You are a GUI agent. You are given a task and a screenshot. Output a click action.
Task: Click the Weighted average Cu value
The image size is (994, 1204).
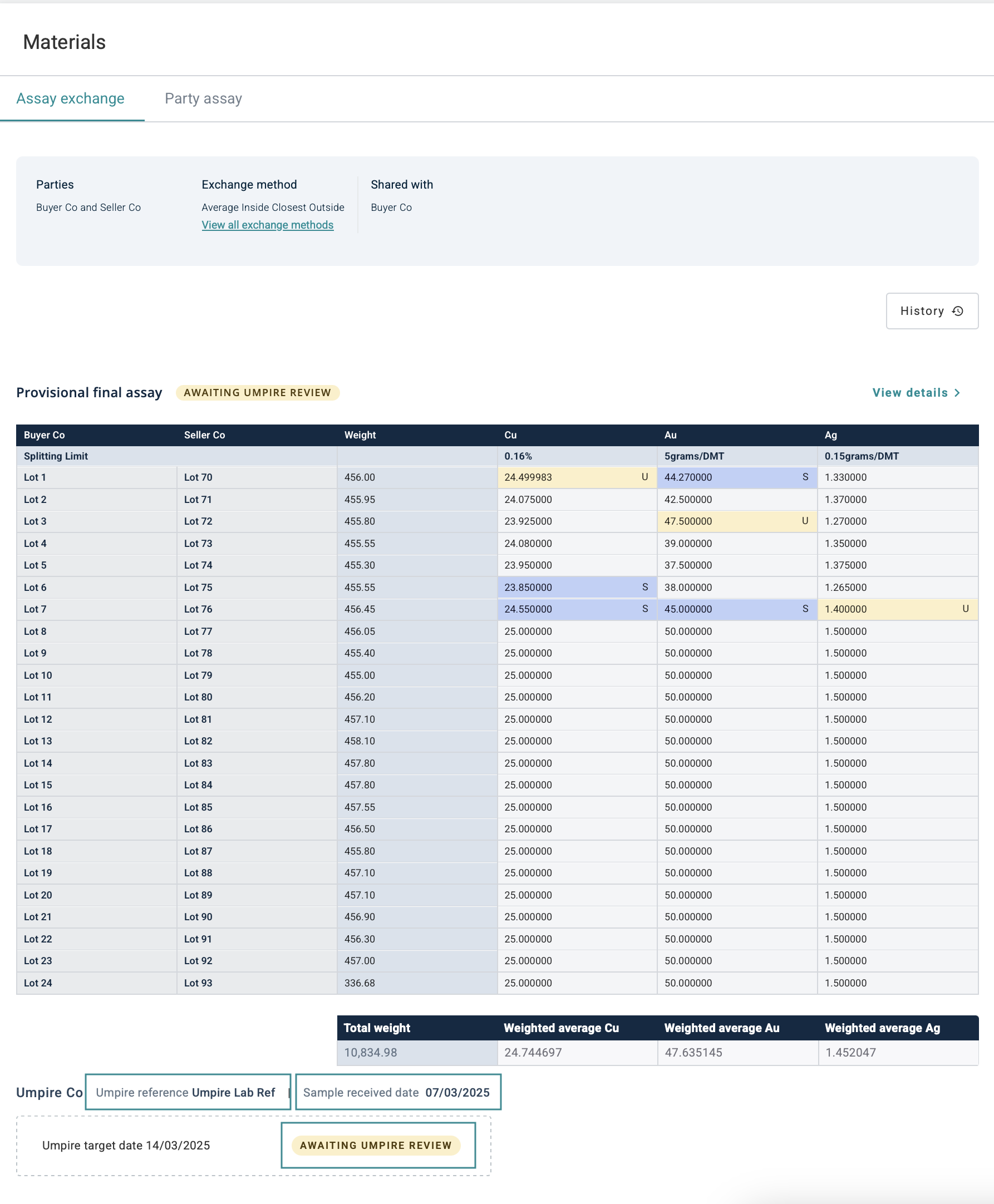(x=533, y=1052)
